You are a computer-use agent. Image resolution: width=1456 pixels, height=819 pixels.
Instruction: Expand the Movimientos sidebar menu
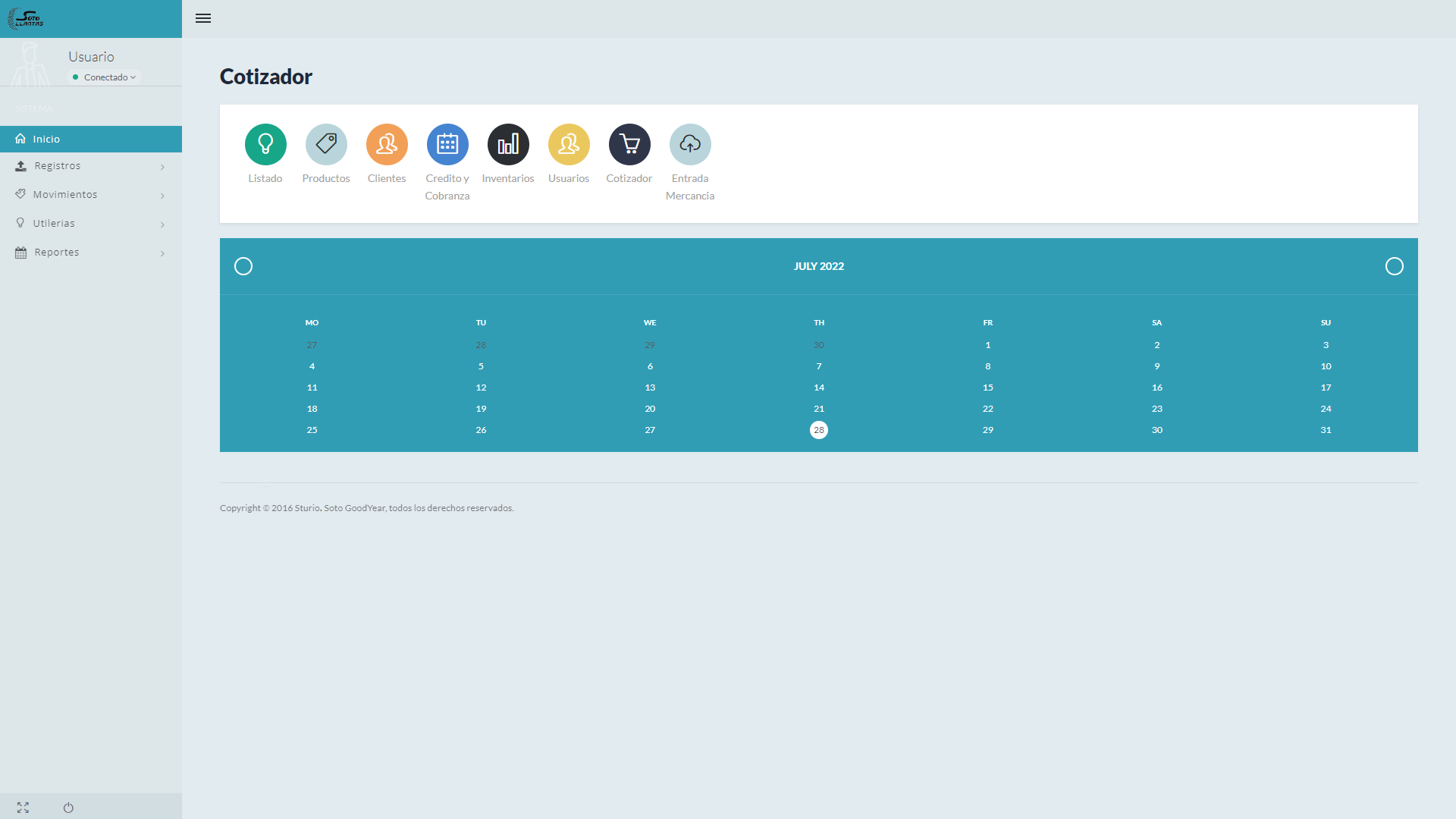(91, 195)
